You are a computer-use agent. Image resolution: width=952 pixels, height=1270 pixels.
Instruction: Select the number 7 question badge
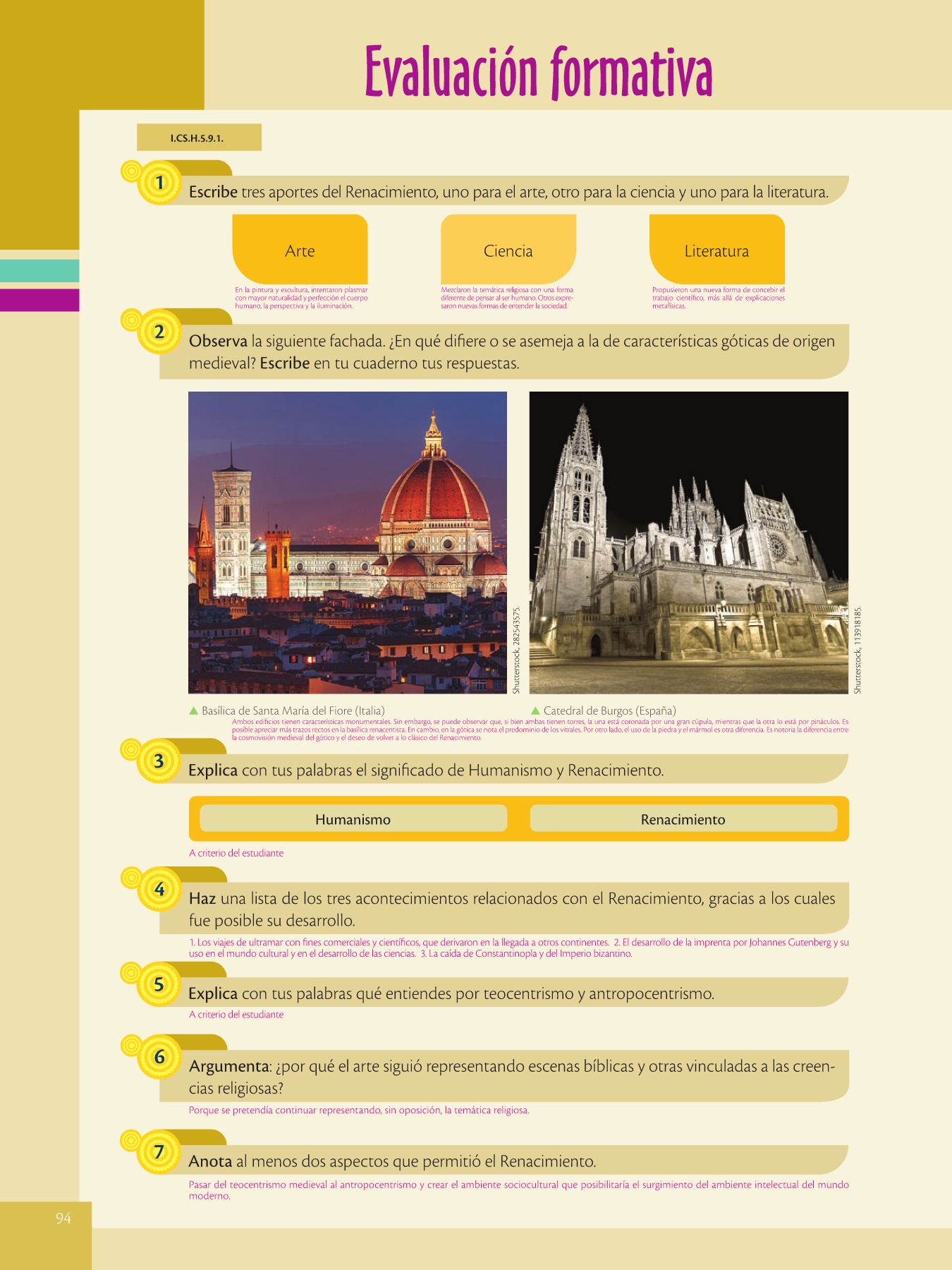(x=159, y=1152)
